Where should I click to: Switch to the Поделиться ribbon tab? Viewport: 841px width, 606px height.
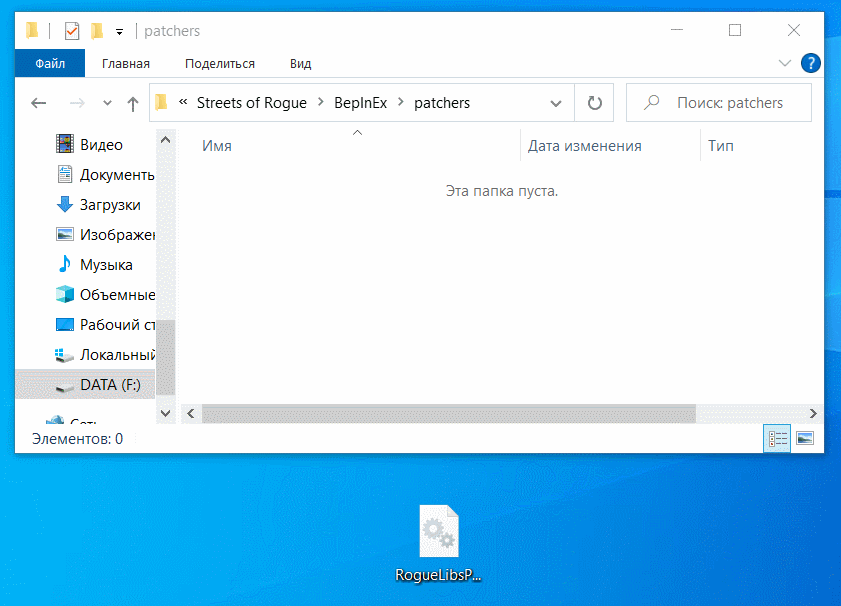[220, 63]
